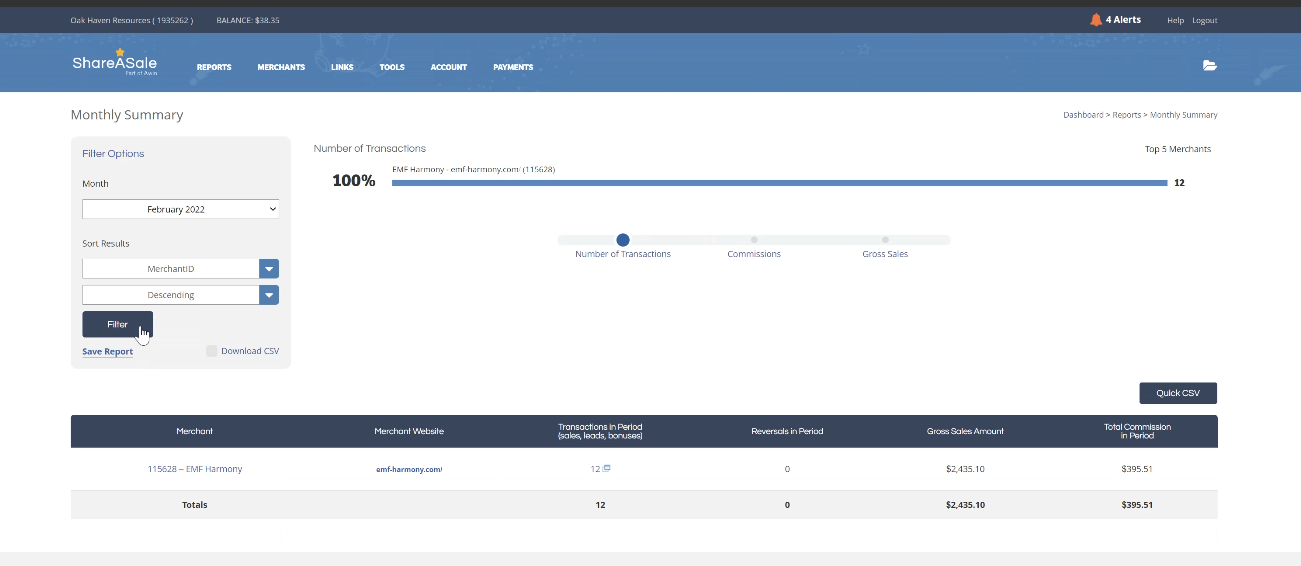Click the 12 transactions link in EMF row
The width and height of the screenshot is (1301, 566).
(595, 469)
